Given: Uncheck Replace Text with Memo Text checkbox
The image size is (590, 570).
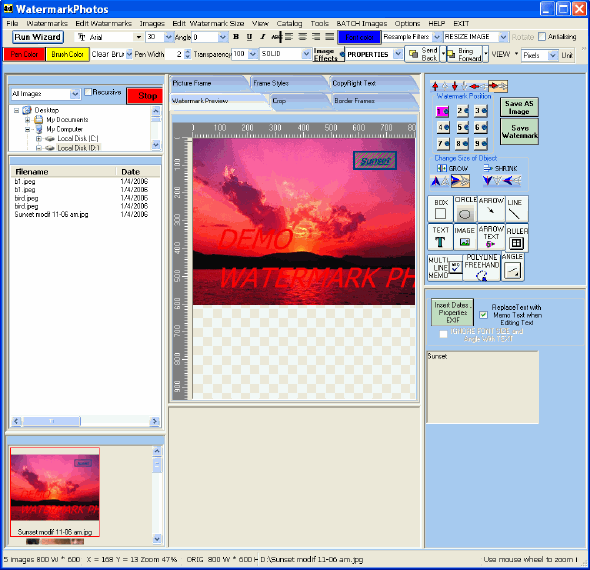Looking at the screenshot, I should [484, 315].
